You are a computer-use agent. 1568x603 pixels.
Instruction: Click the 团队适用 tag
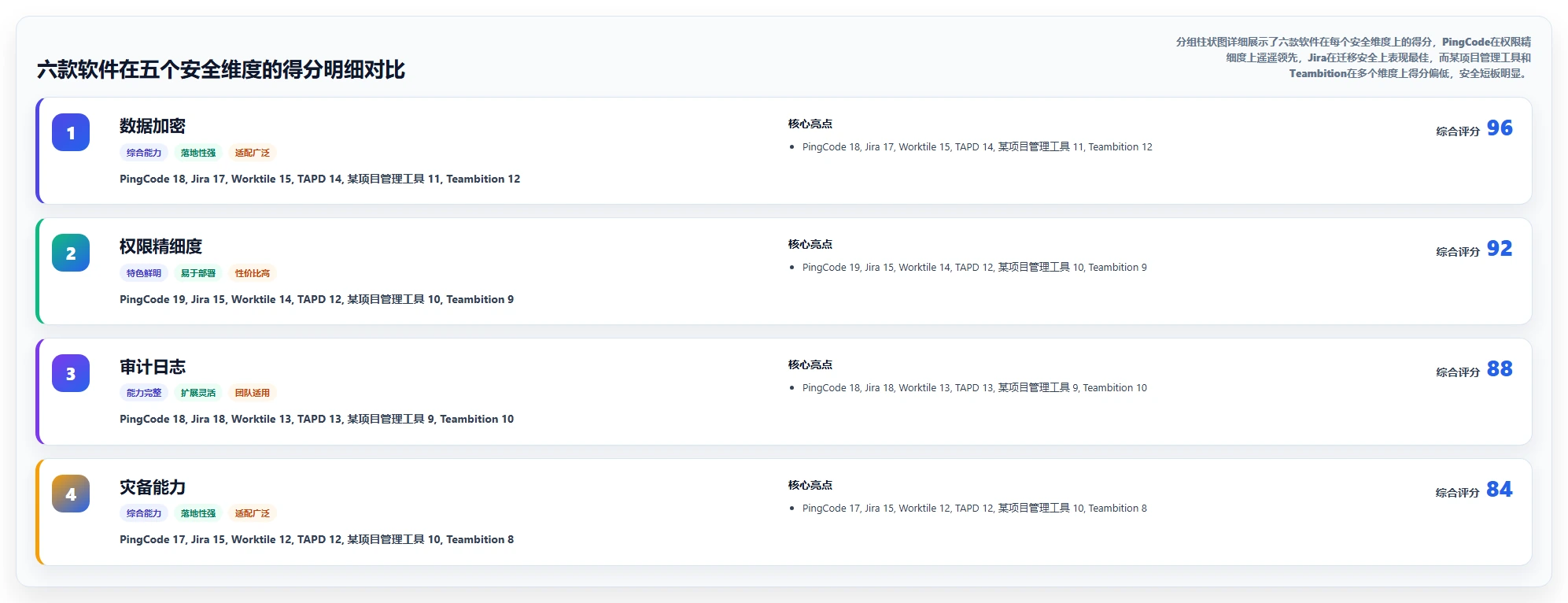coord(253,393)
